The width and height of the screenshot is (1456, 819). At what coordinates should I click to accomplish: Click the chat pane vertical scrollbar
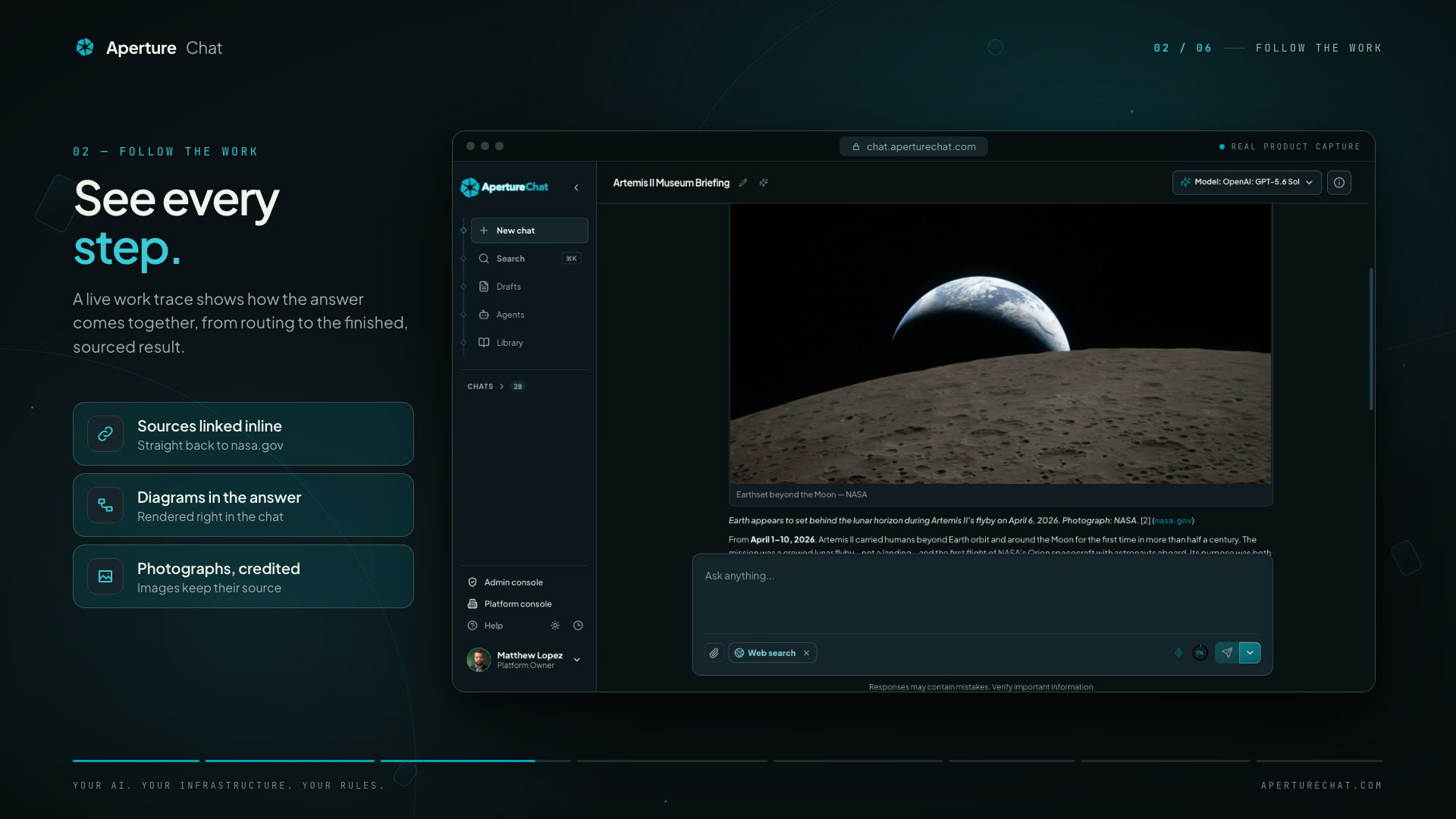point(1371,339)
